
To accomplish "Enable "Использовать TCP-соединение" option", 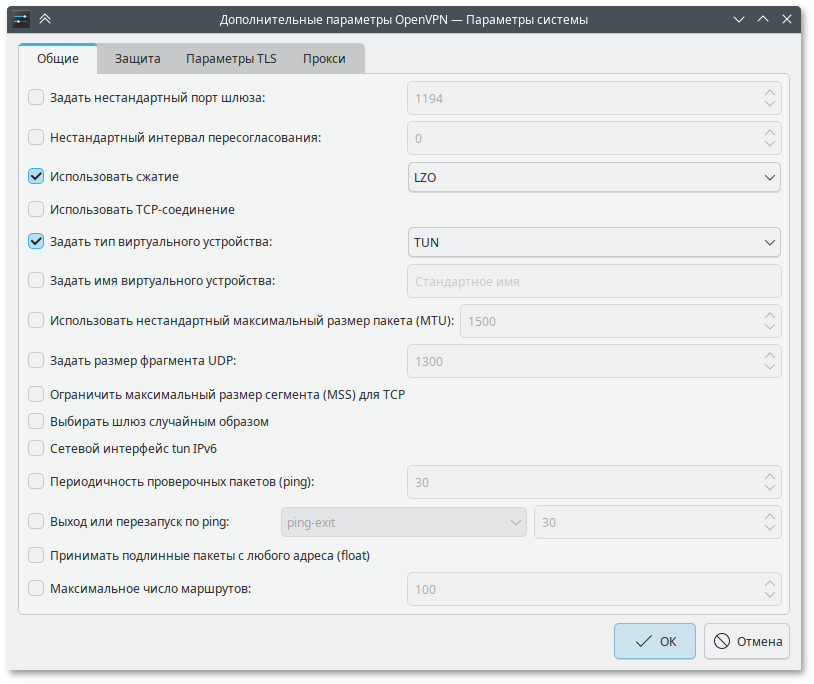I will (36, 210).
